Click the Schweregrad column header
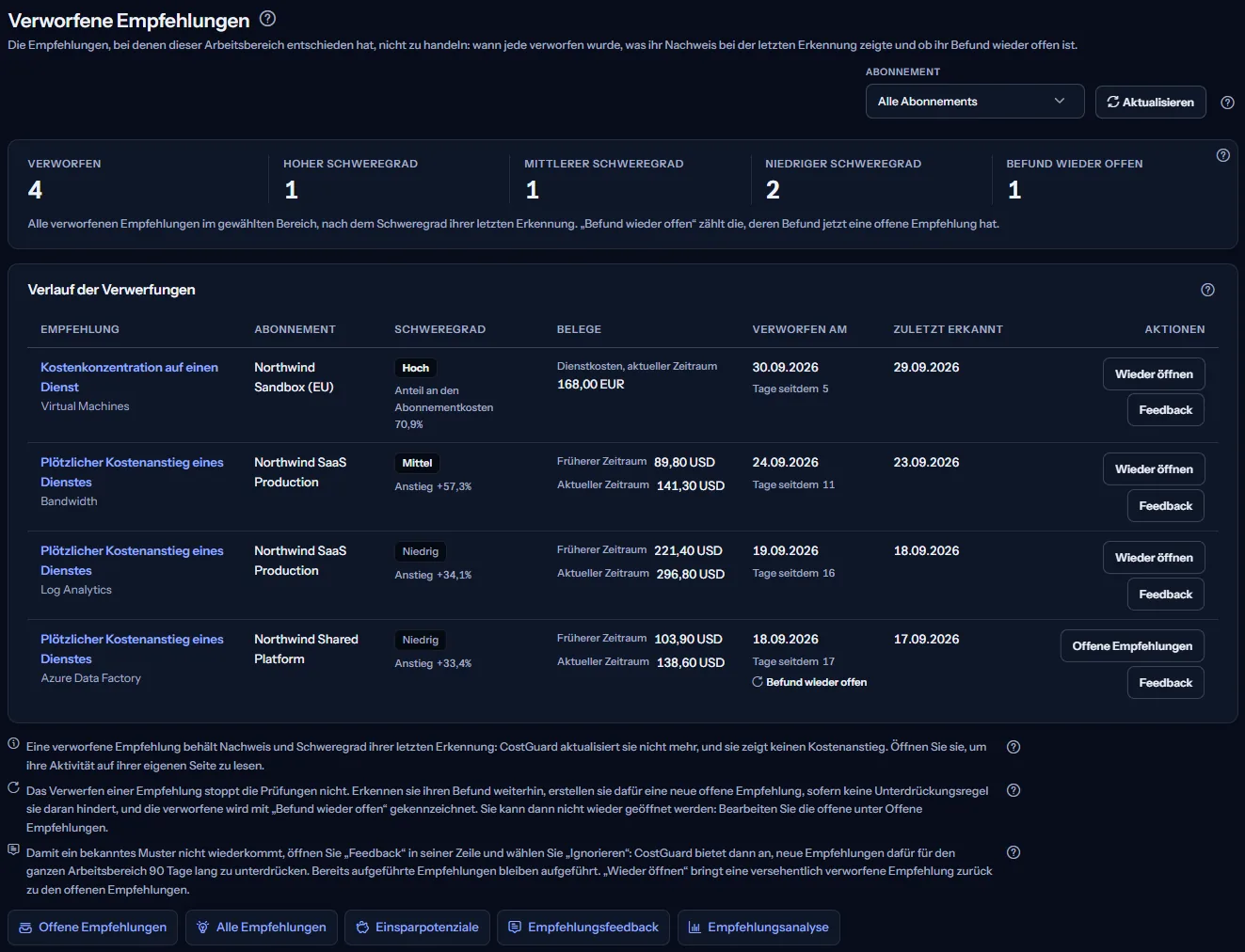 point(440,329)
